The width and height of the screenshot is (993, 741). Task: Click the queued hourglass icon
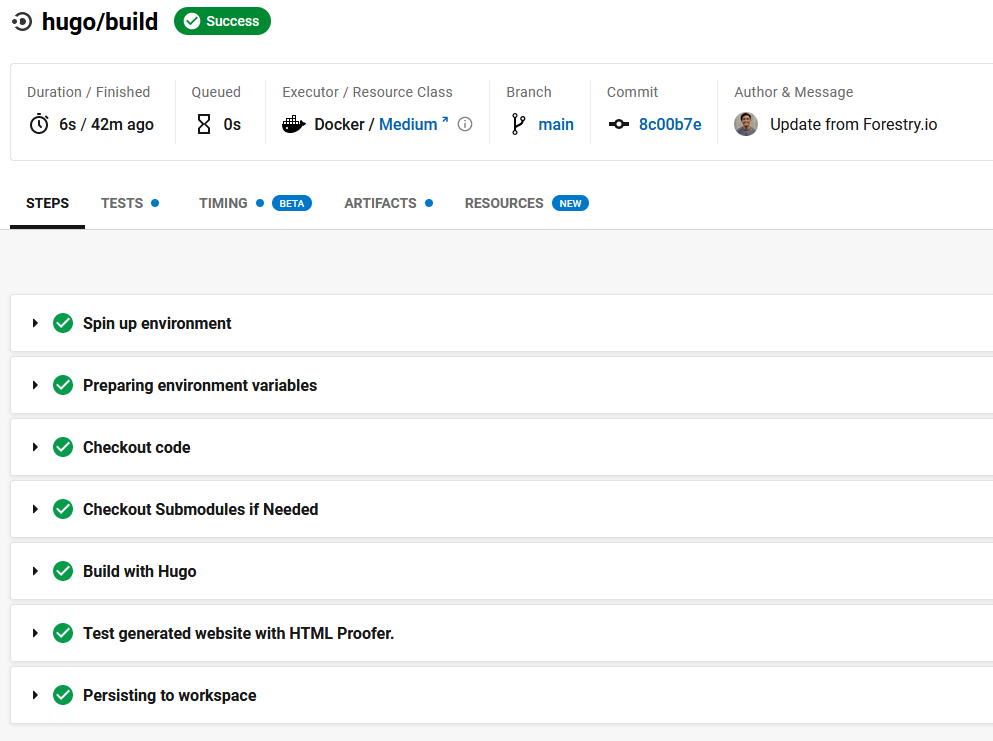coord(204,124)
